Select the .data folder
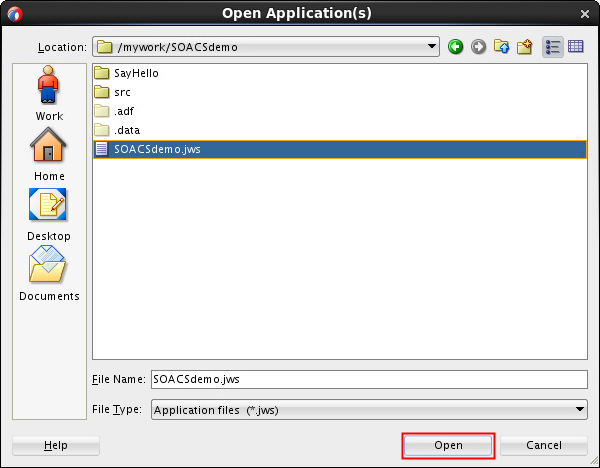This screenshot has height=468, width=600. [117, 130]
